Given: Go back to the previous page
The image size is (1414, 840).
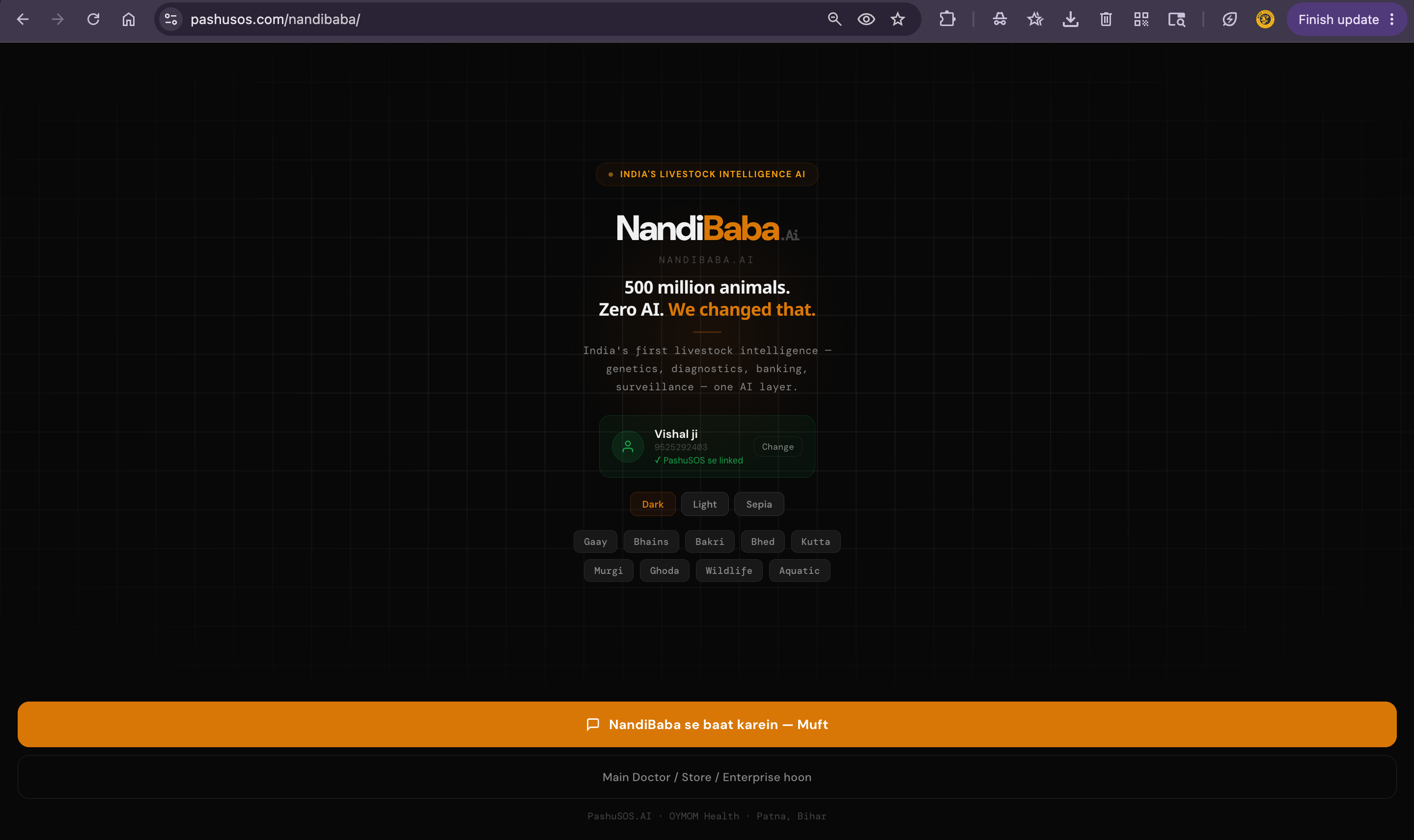Looking at the screenshot, I should pyautogui.click(x=23, y=19).
